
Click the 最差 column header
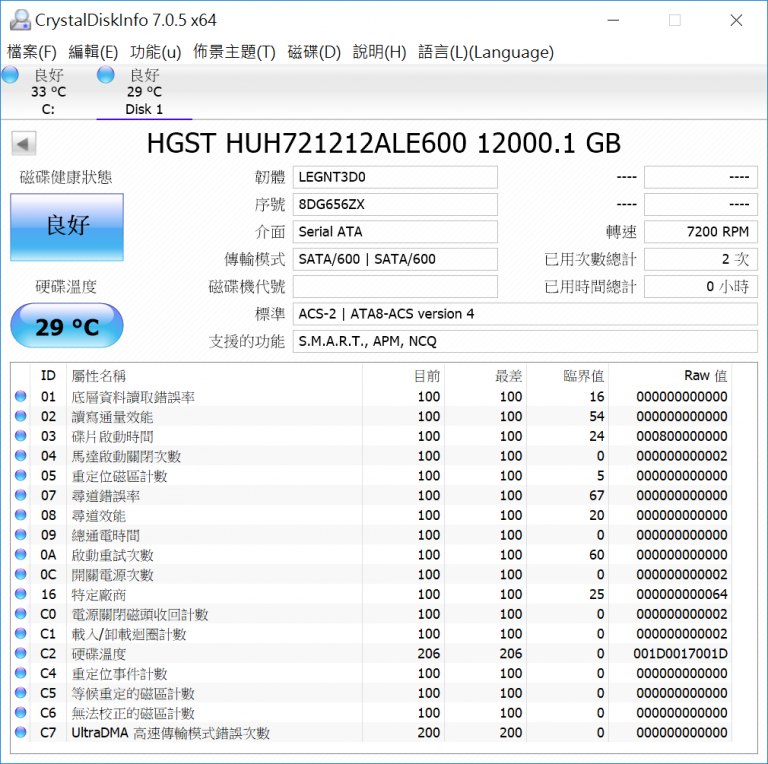click(x=508, y=376)
